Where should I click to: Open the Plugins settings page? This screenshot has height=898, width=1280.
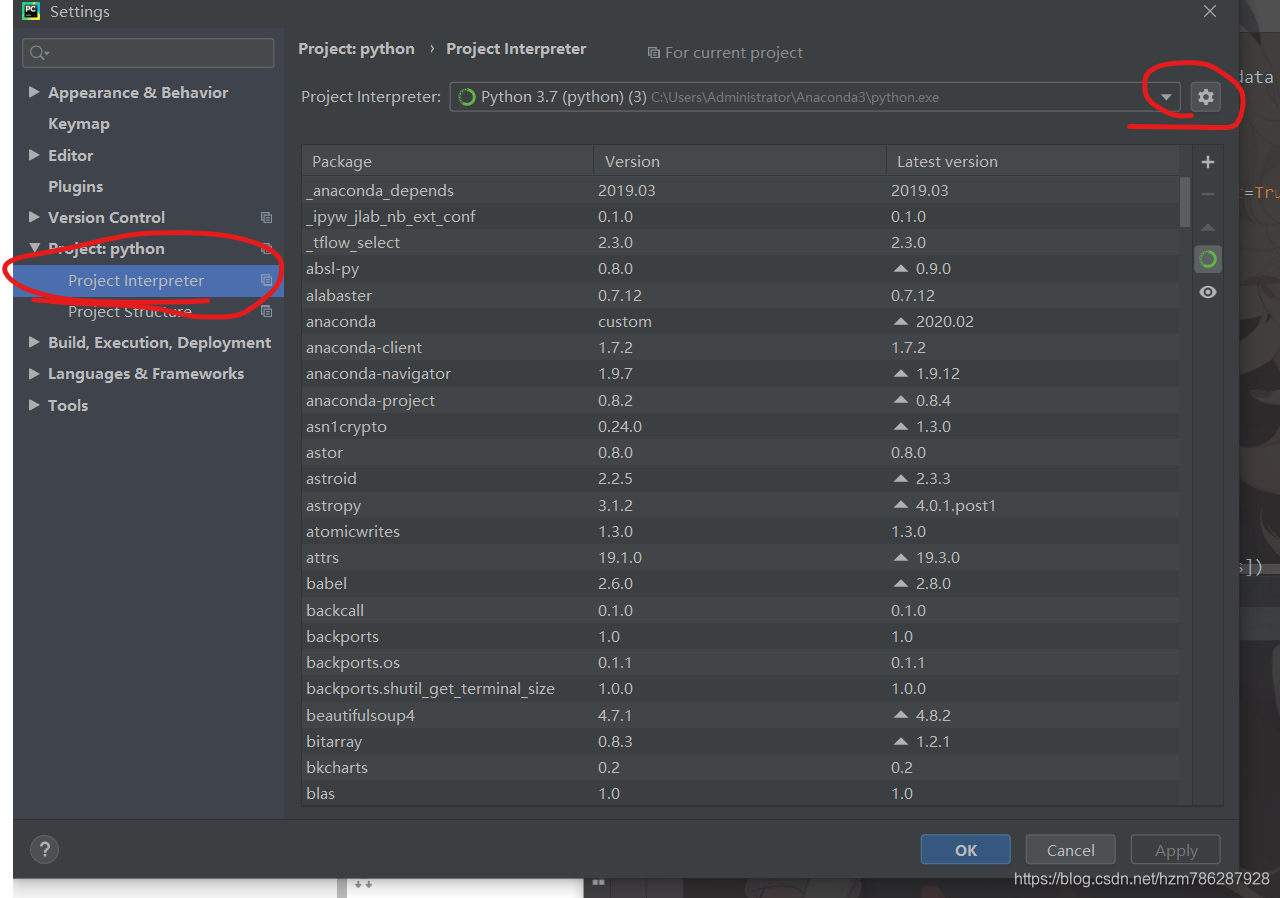tap(76, 187)
